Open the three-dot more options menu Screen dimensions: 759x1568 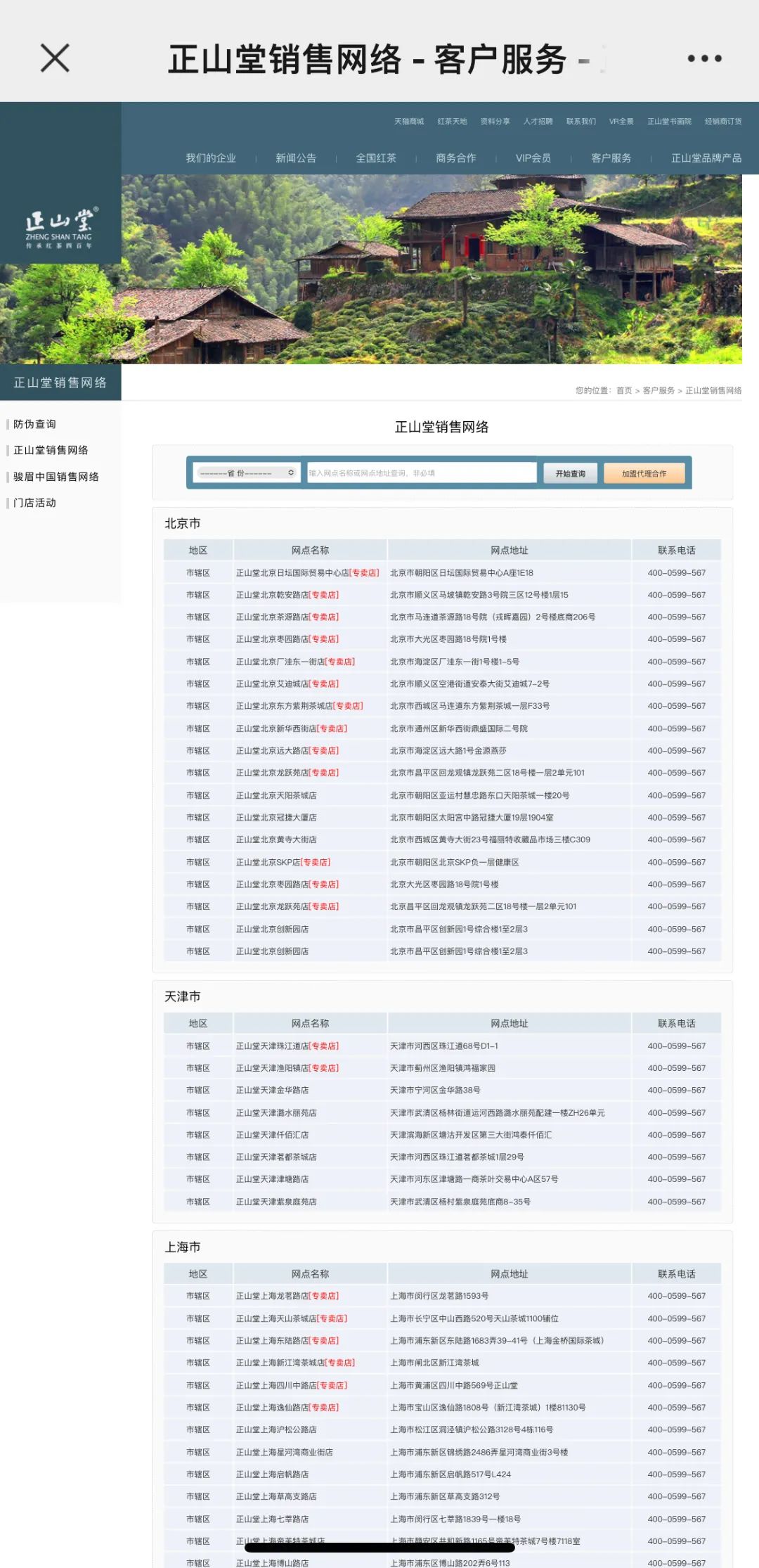[x=704, y=58]
